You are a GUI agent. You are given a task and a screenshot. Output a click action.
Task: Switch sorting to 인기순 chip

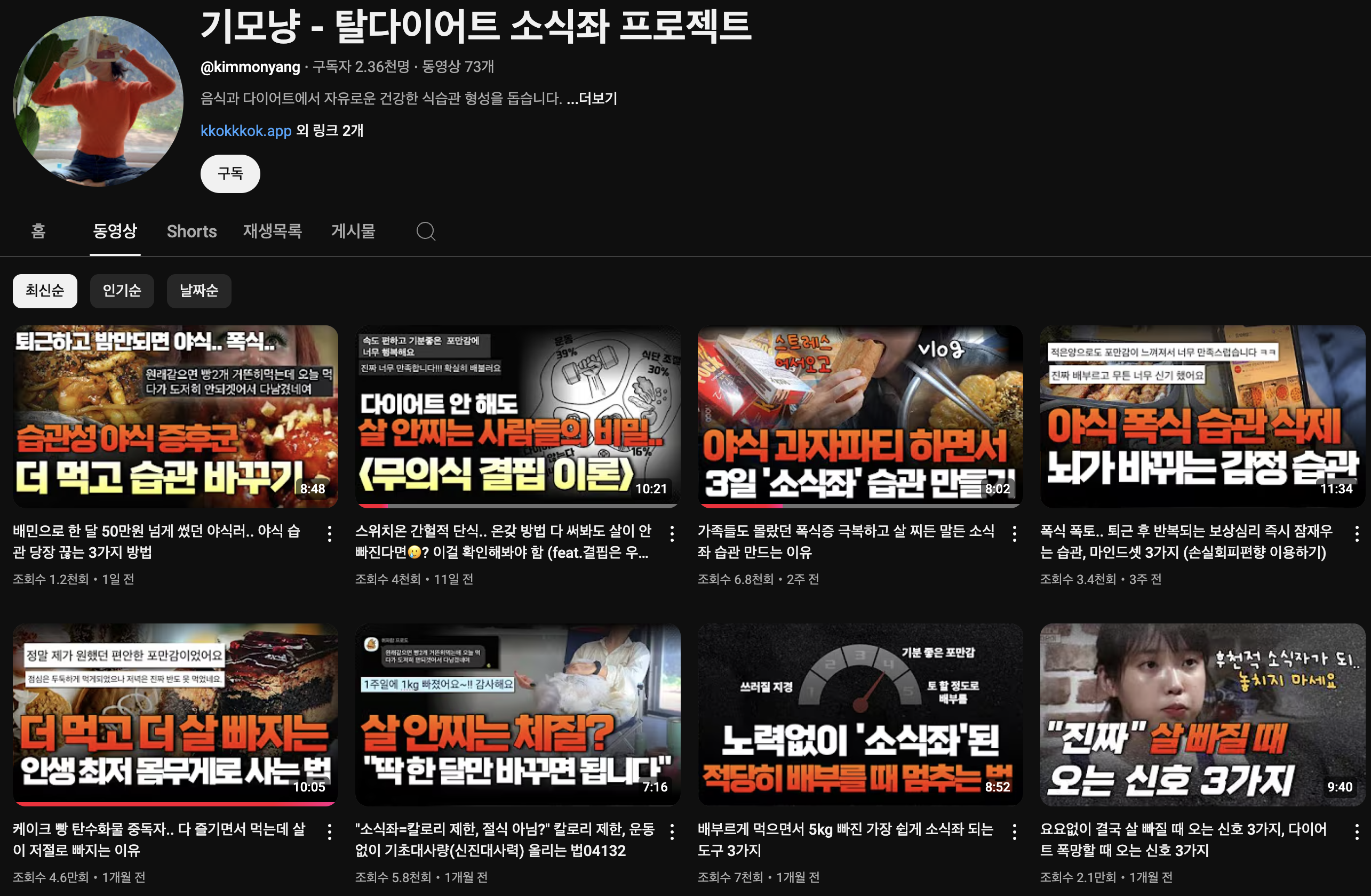pyautogui.click(x=122, y=291)
